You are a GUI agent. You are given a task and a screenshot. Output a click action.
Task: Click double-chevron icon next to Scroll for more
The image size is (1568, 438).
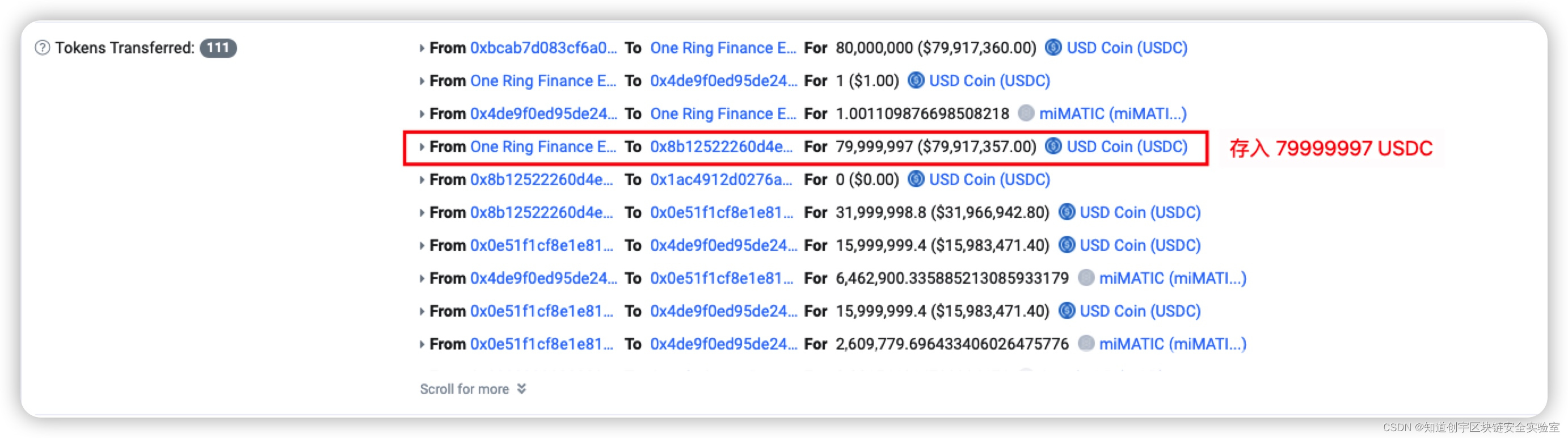pyautogui.click(x=521, y=389)
